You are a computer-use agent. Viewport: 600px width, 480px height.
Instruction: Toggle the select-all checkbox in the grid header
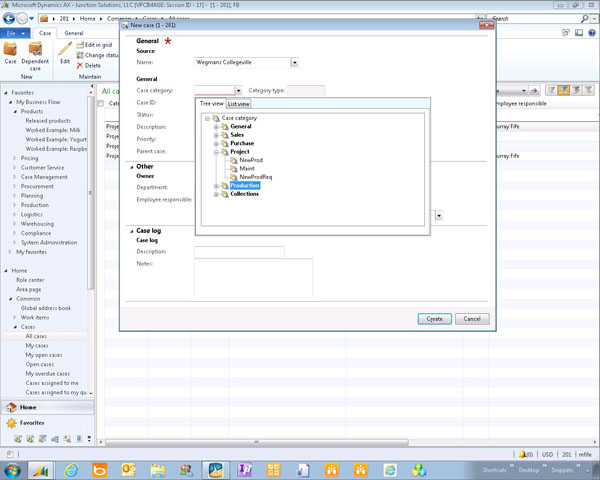[101, 104]
